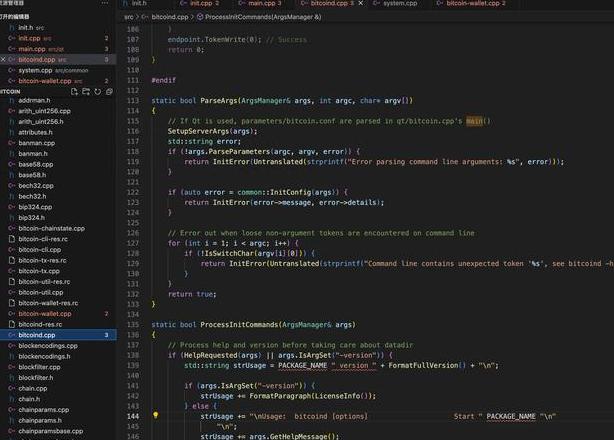Click SetupServerArgs call on line 116
This screenshot has height=440, width=614.
click(x=199, y=131)
